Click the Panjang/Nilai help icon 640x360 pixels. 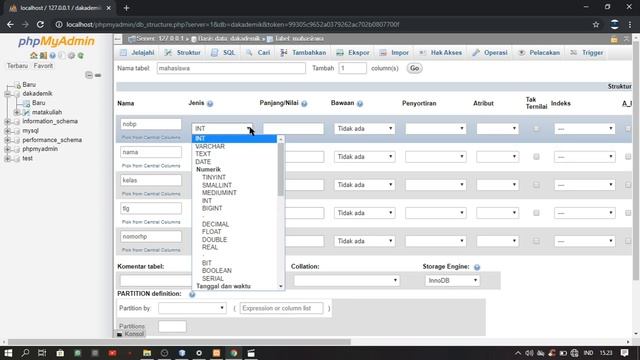pyautogui.click(x=304, y=104)
